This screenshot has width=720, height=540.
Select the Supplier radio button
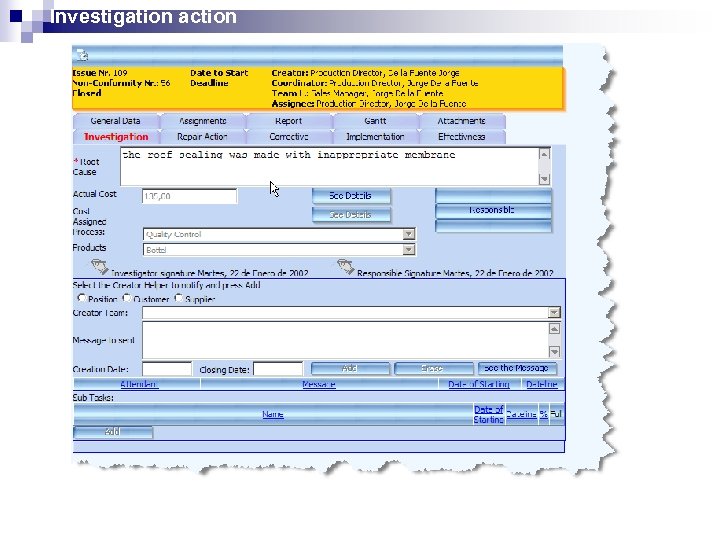point(178,298)
